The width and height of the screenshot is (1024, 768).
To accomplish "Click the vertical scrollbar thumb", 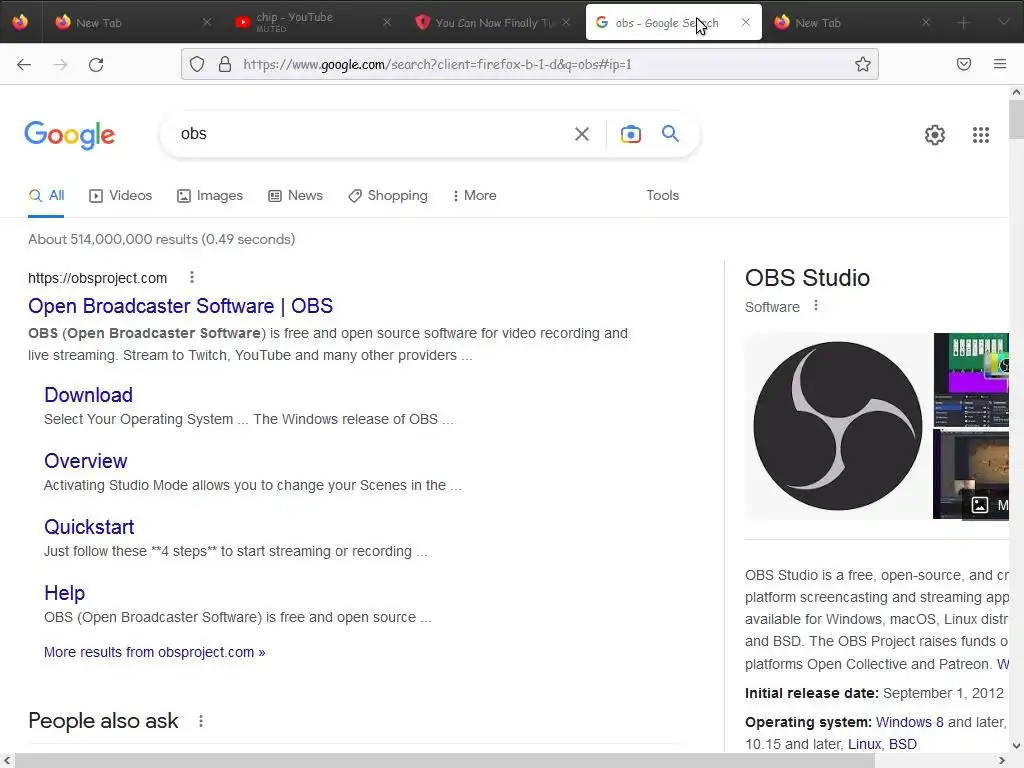I will click(1016, 120).
